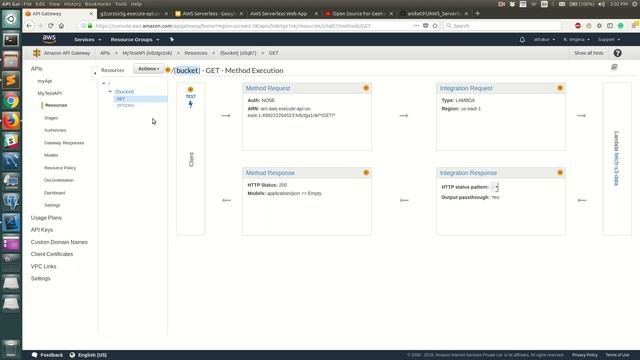Viewport: 640px width, 360px height.
Task: Open Stages in the left sidebar
Action: (51, 118)
